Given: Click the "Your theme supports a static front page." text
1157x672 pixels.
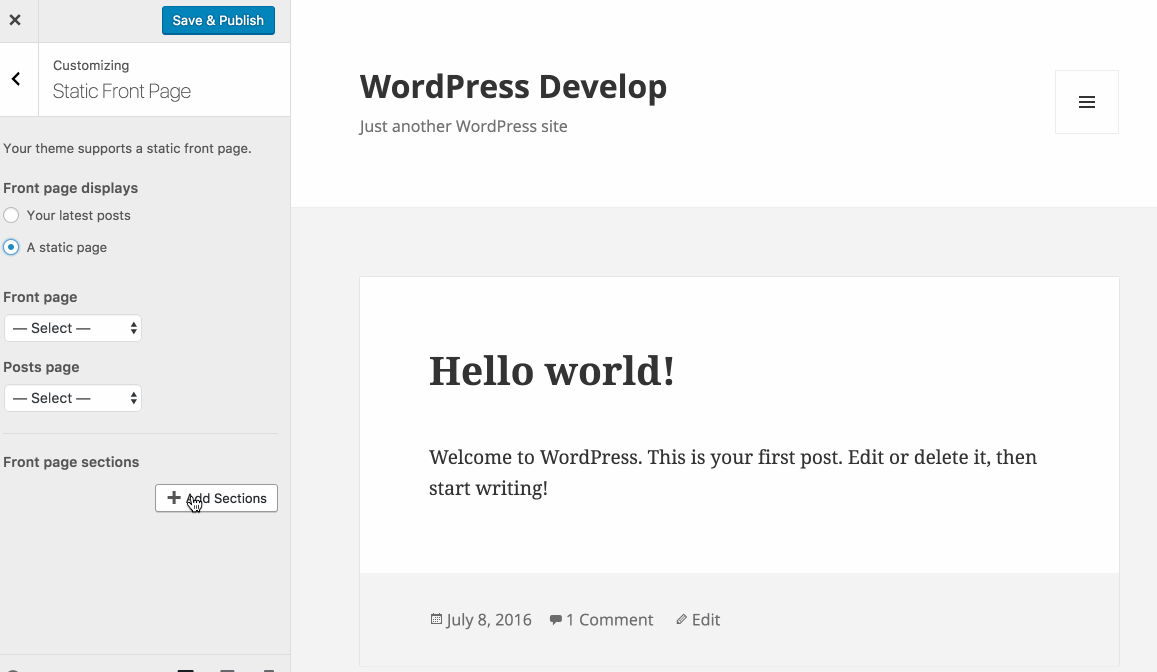Looking at the screenshot, I should pyautogui.click(x=127, y=148).
